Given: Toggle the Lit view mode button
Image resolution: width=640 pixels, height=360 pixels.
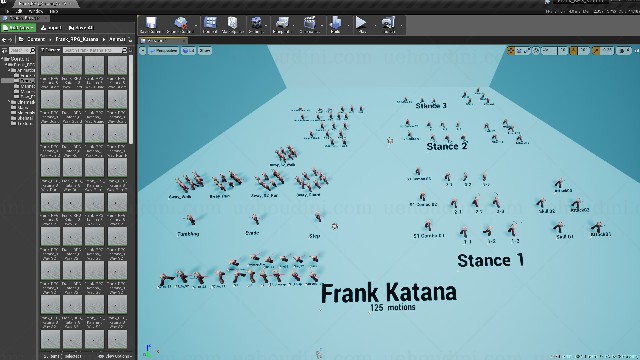Looking at the screenshot, I should click(x=188, y=51).
